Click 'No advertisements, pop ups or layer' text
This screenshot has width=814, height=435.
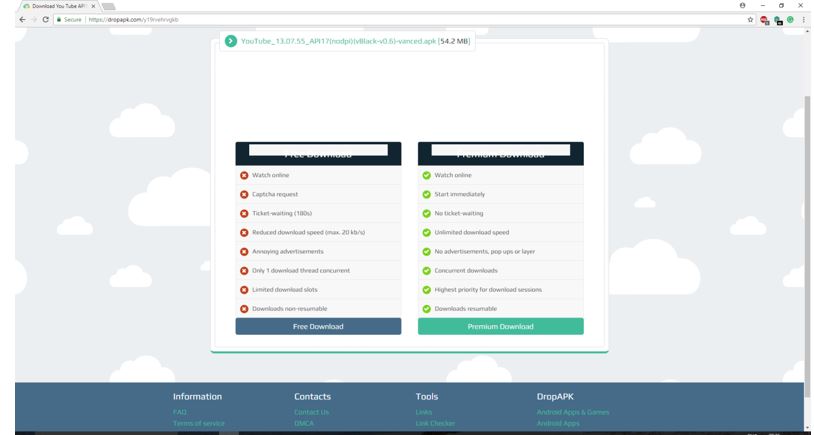tap(484, 252)
